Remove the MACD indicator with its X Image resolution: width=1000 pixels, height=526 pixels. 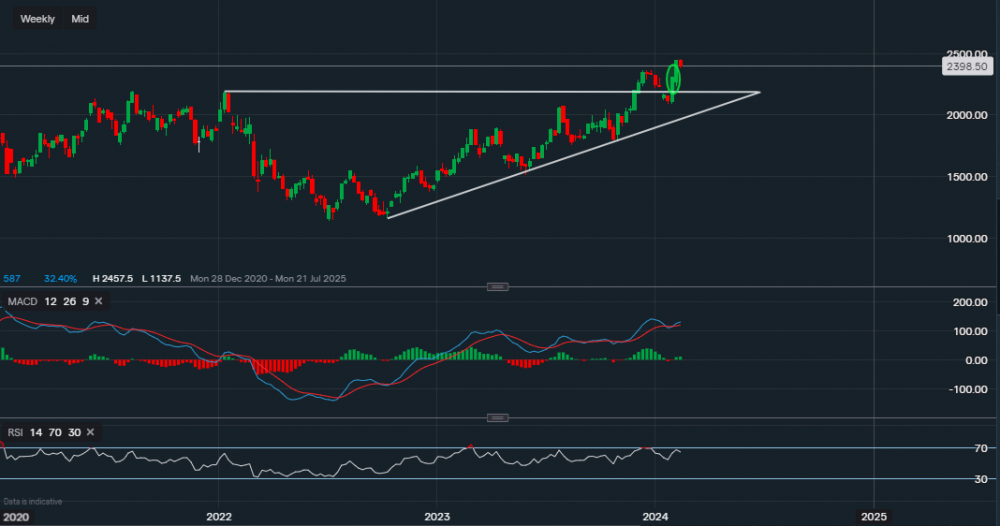[x=99, y=301]
